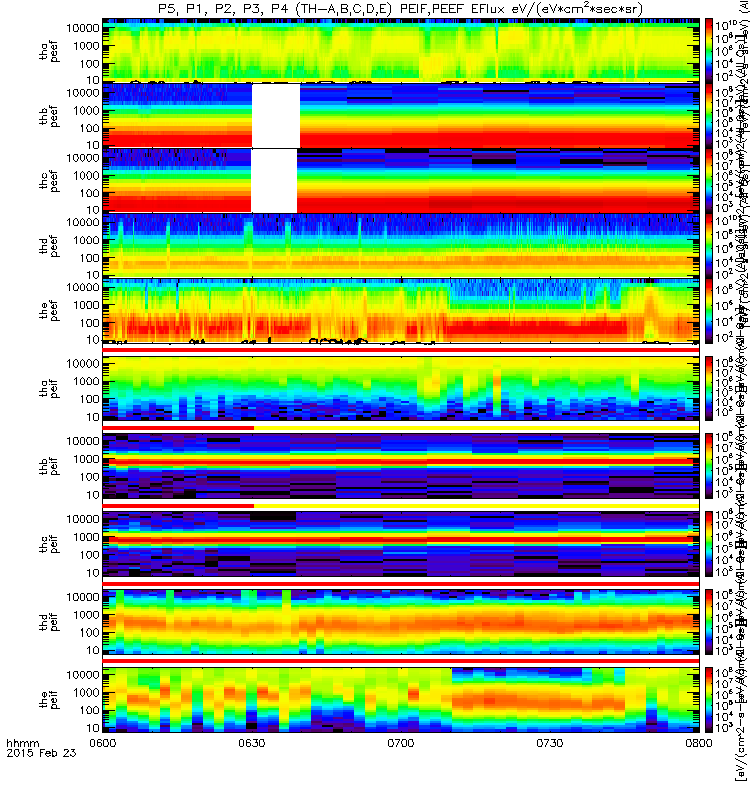Click the color bar beside thd peef panel
The height and width of the screenshot is (800, 750).
point(709,245)
